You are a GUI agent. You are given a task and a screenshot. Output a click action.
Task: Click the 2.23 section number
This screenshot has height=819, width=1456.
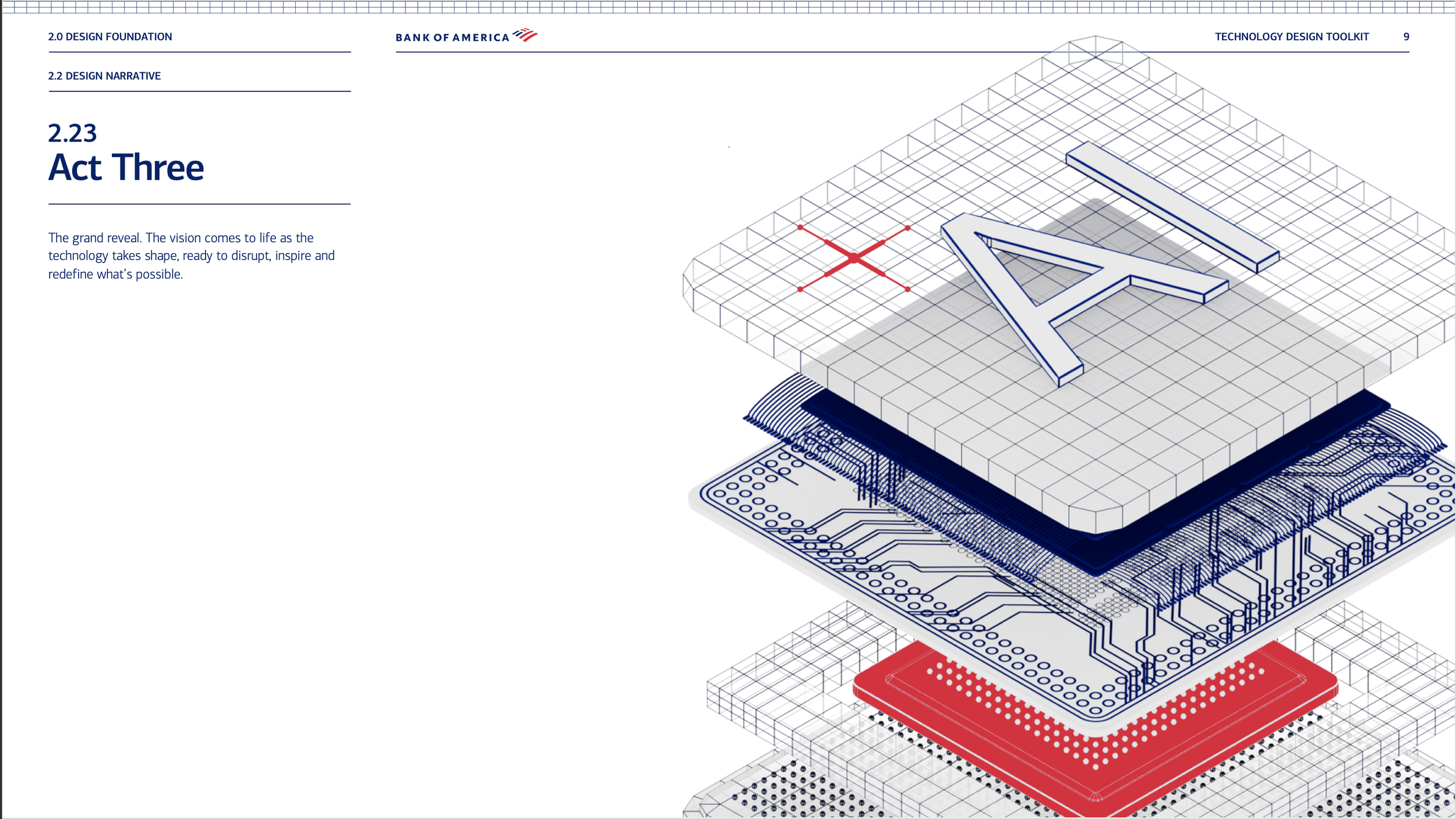coord(72,133)
